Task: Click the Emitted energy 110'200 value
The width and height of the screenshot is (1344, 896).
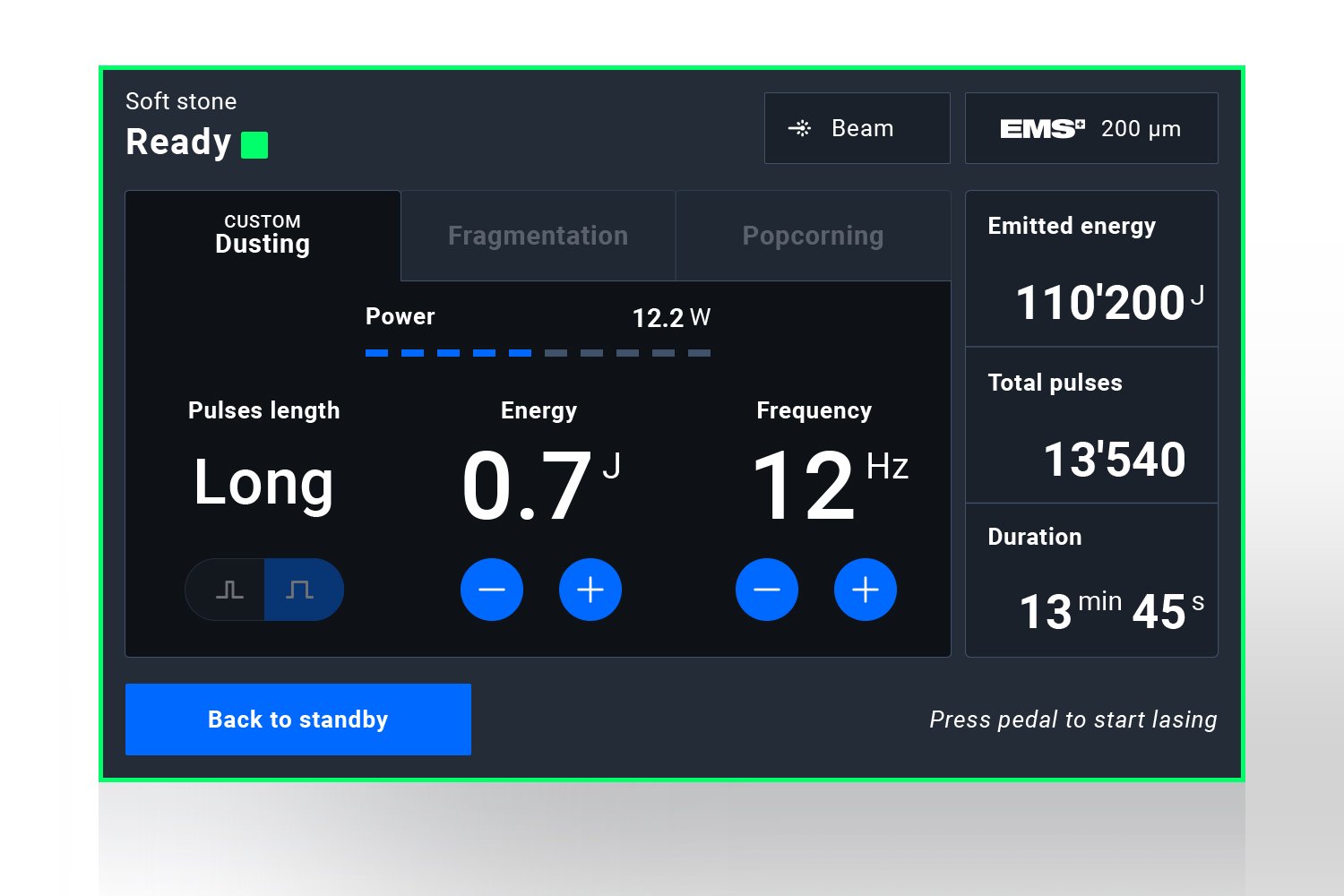Action: click(x=1109, y=302)
